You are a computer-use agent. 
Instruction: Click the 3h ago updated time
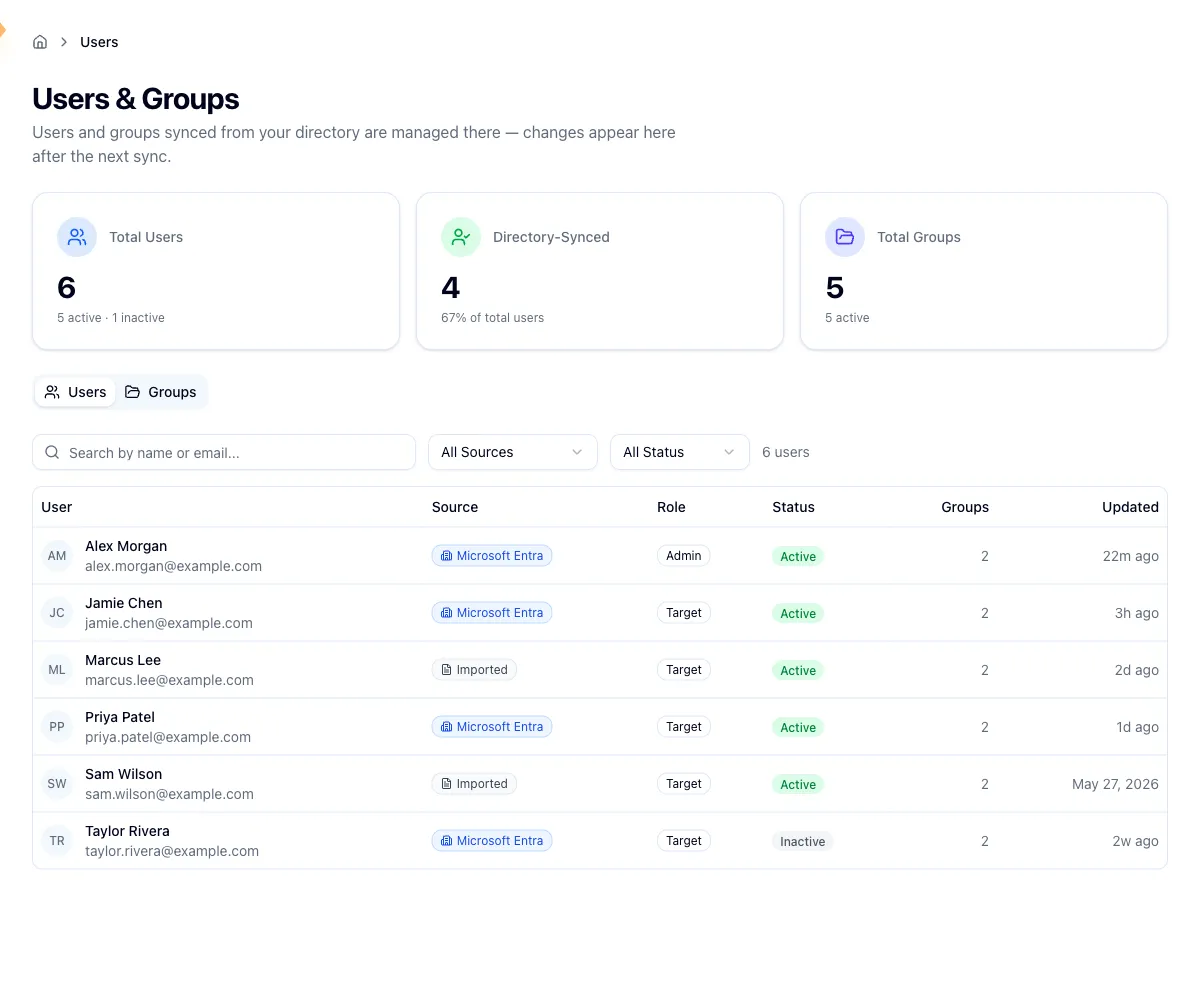[1137, 613]
